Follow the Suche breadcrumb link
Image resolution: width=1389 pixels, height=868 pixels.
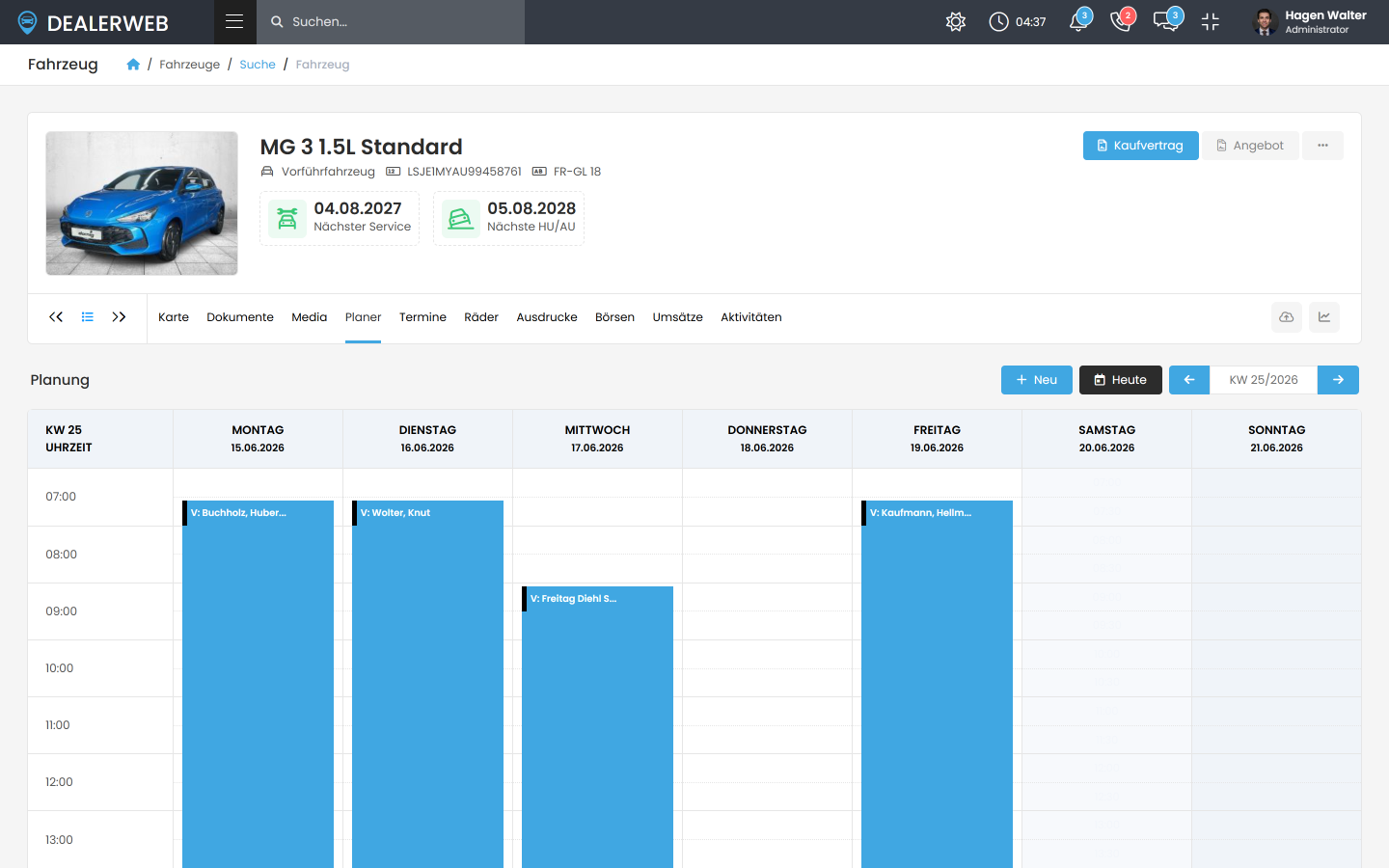click(x=258, y=65)
